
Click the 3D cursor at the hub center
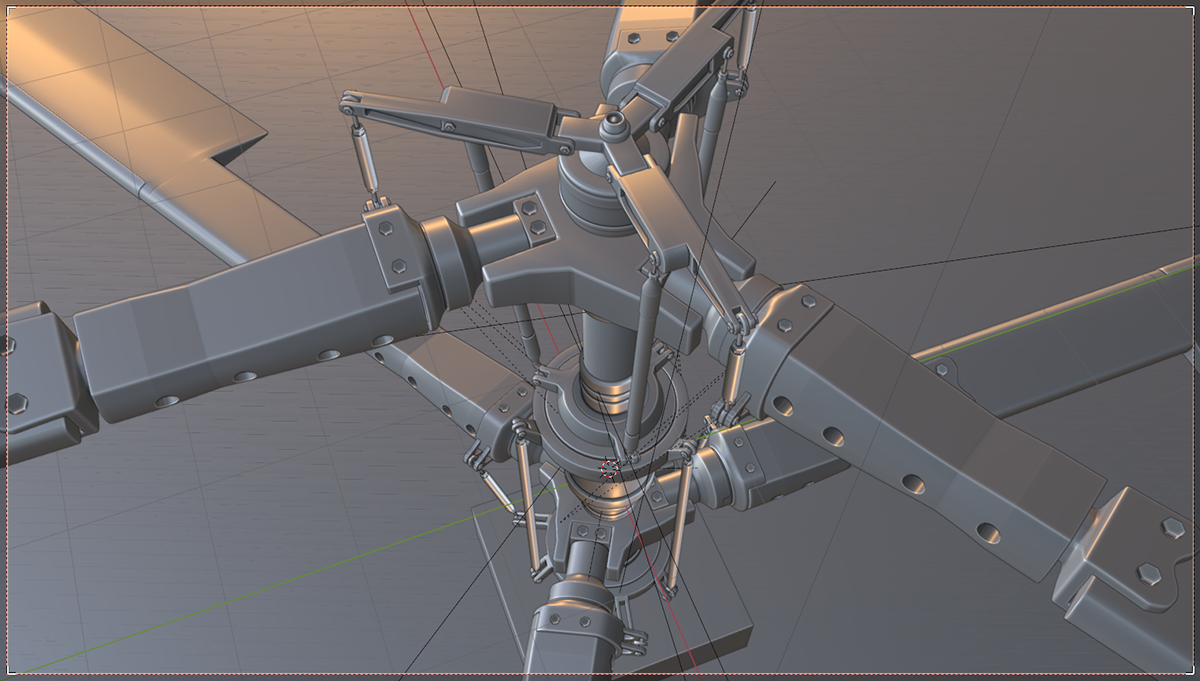[608, 467]
